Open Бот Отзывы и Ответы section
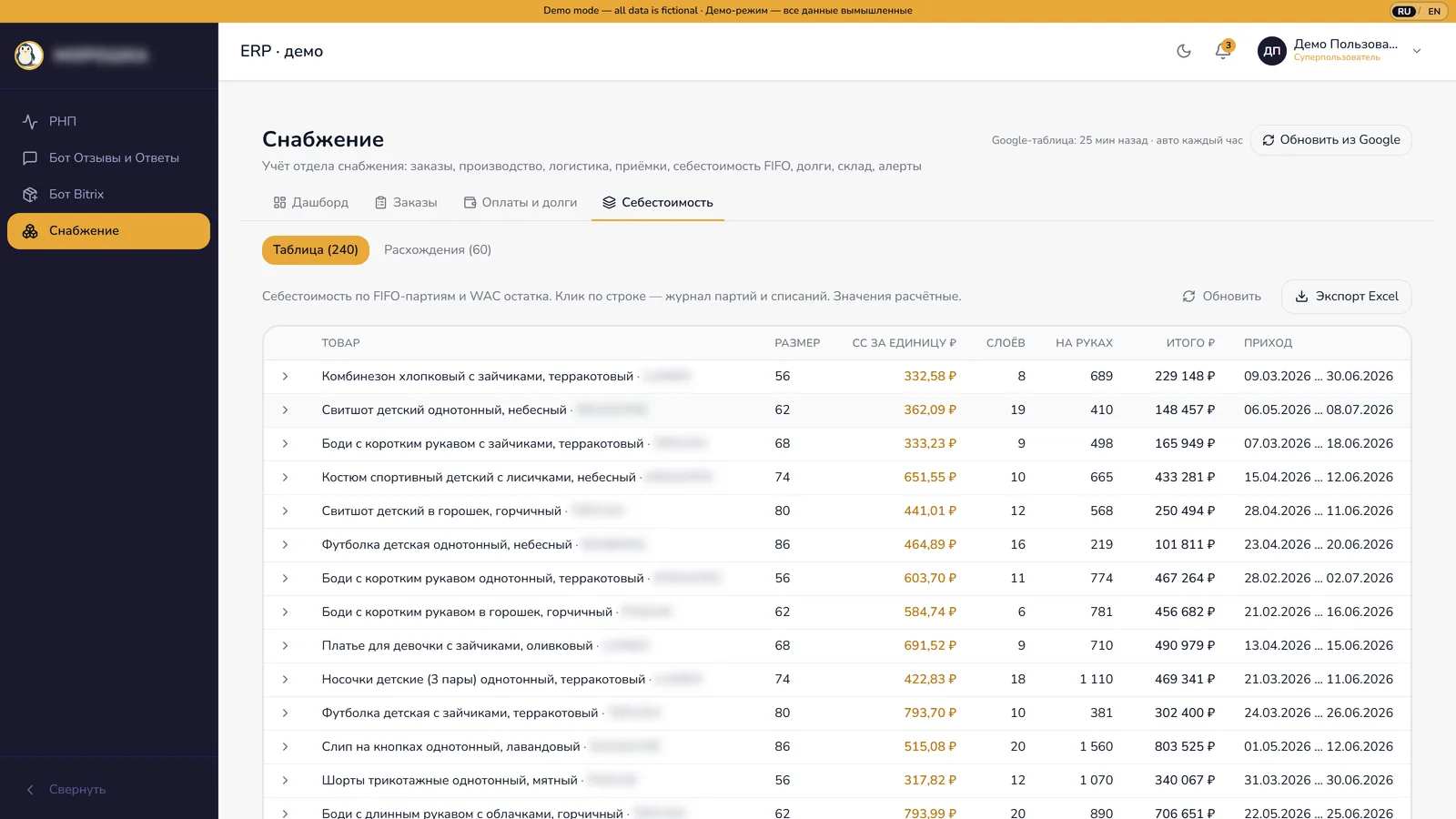Viewport: 1456px width, 819px height. 108,157
